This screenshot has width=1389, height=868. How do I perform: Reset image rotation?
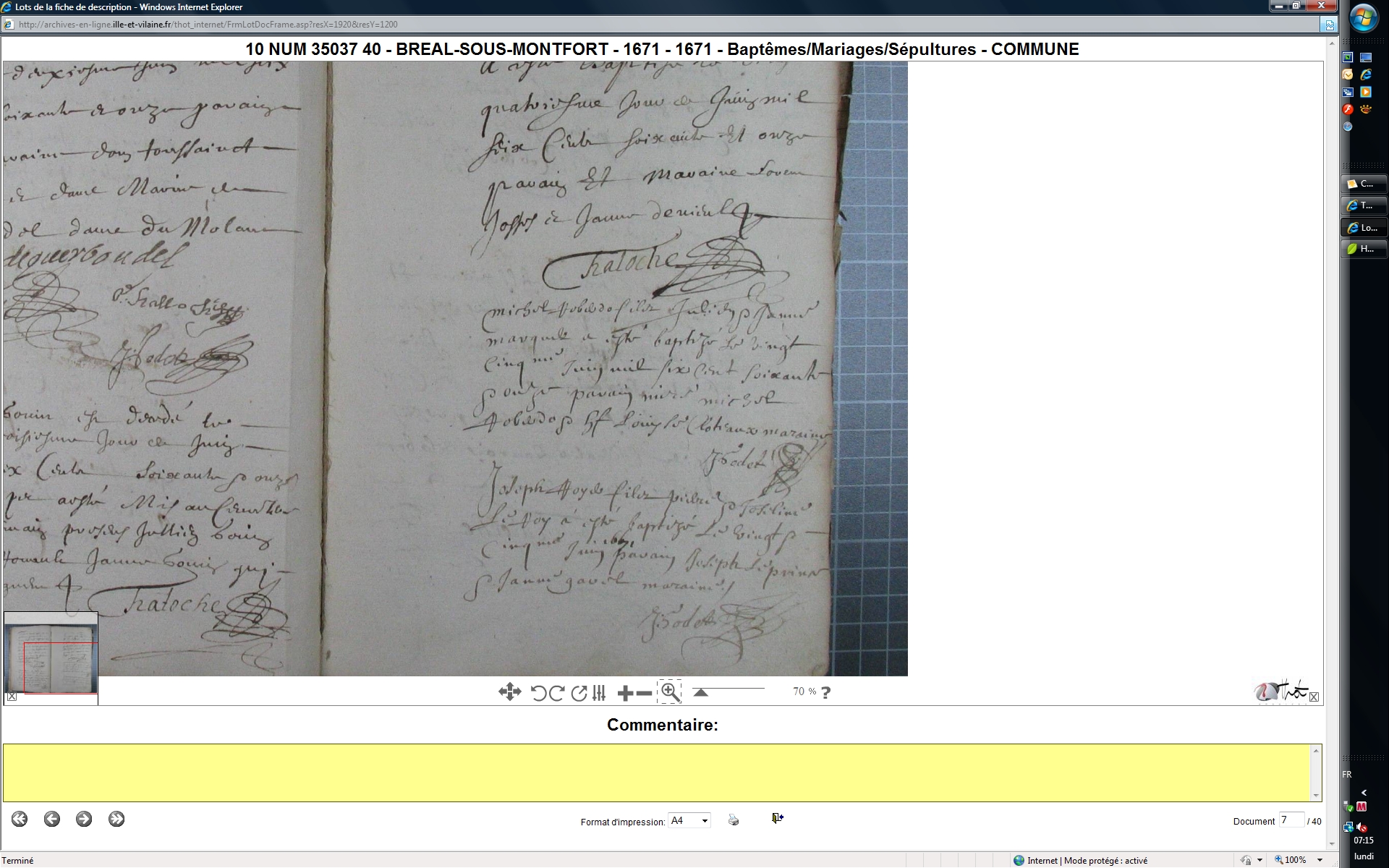point(579,693)
